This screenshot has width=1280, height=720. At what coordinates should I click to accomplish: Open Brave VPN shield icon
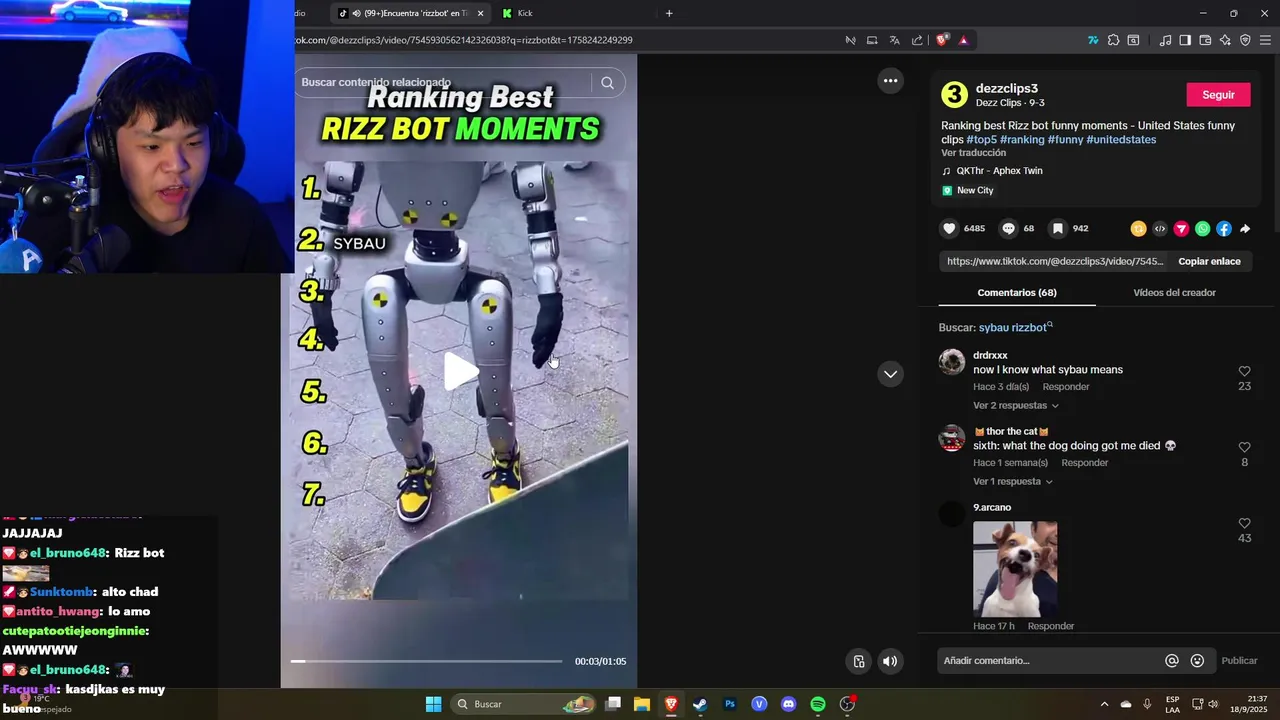[x=1245, y=40]
